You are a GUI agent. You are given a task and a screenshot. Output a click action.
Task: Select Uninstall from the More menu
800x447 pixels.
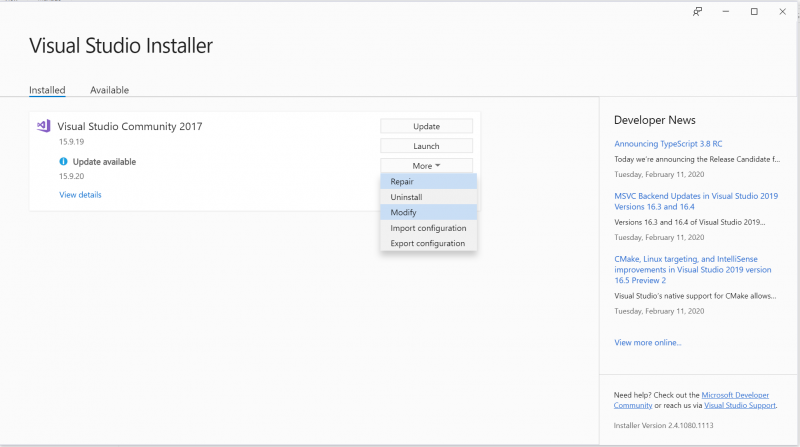tap(429, 197)
